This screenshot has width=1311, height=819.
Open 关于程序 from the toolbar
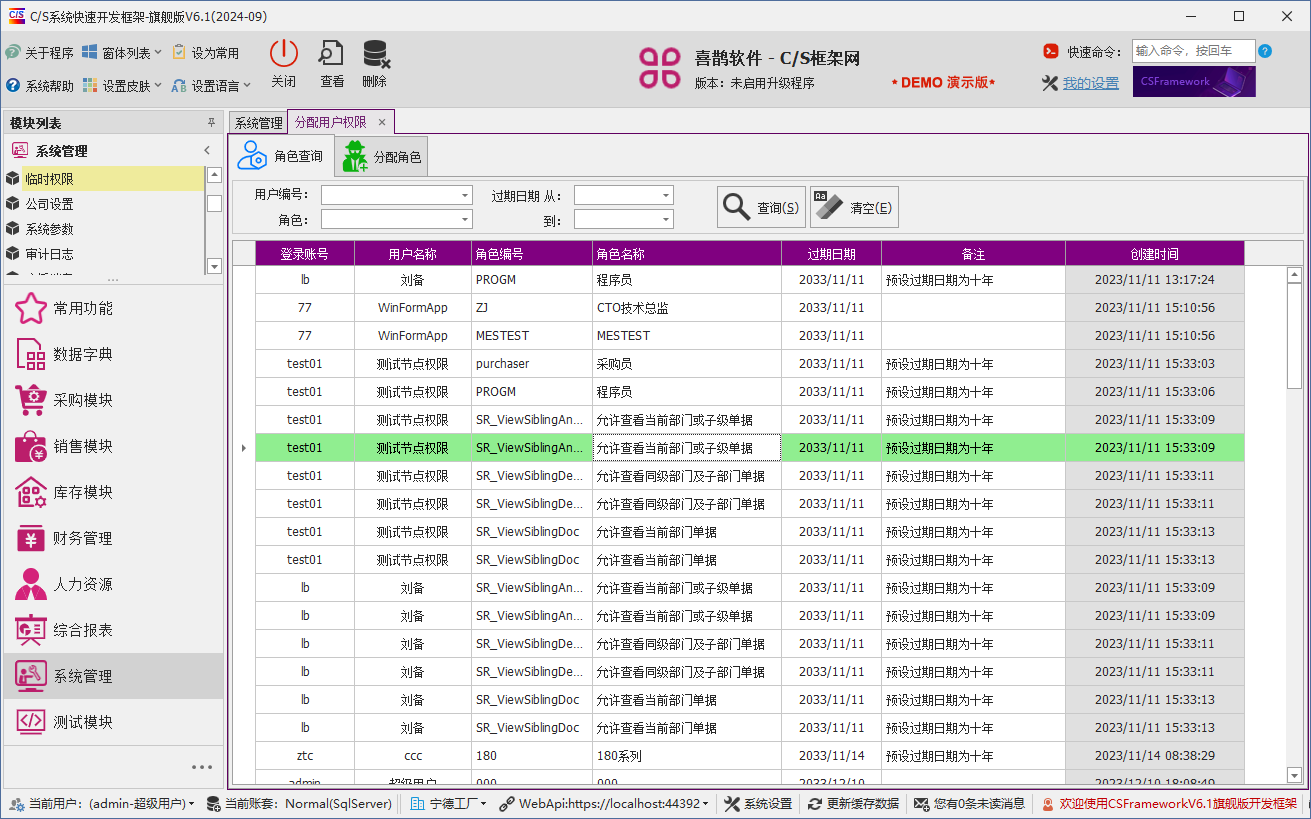(39, 53)
